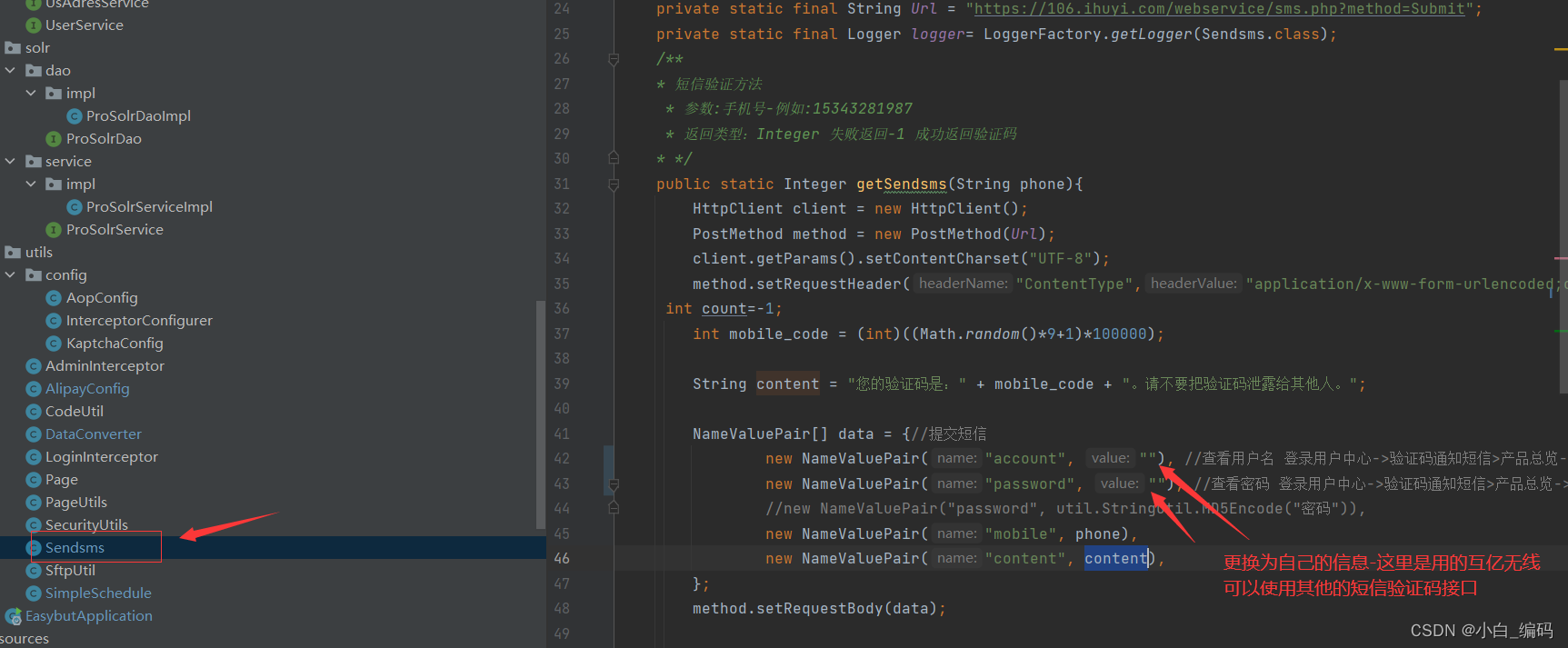The height and width of the screenshot is (648, 1568).
Task: Open SimpleSchedule class
Action: tap(98, 593)
